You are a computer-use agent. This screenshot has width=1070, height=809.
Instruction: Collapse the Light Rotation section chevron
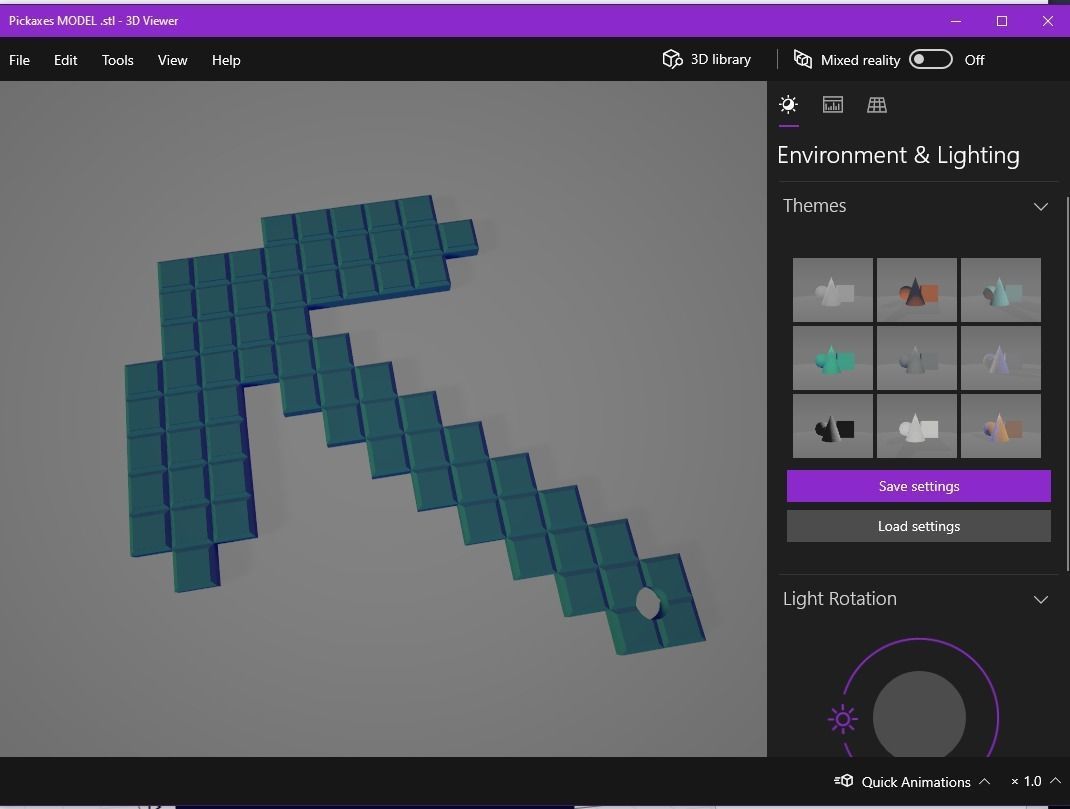point(1041,600)
